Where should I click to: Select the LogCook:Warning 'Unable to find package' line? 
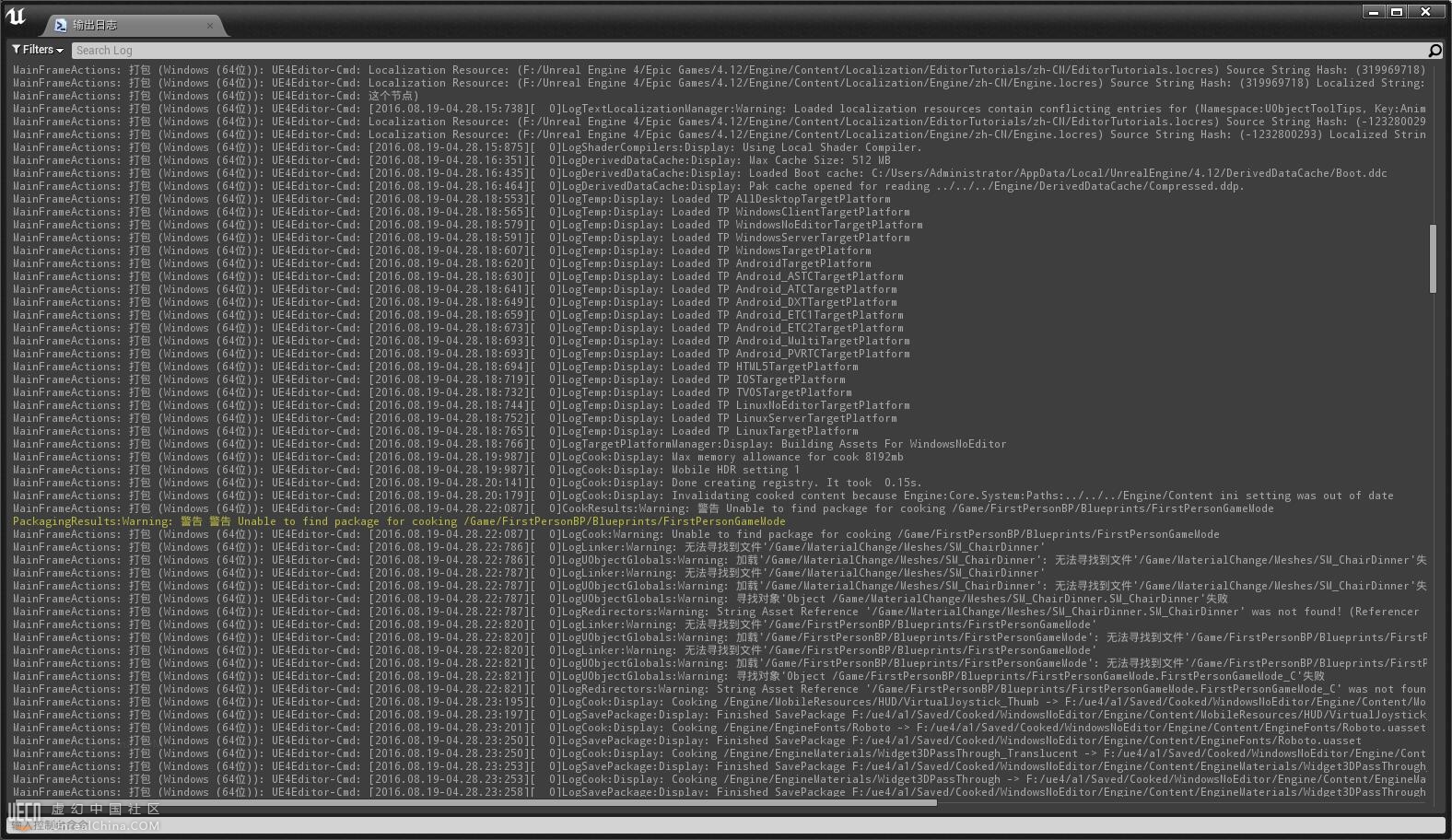point(615,534)
